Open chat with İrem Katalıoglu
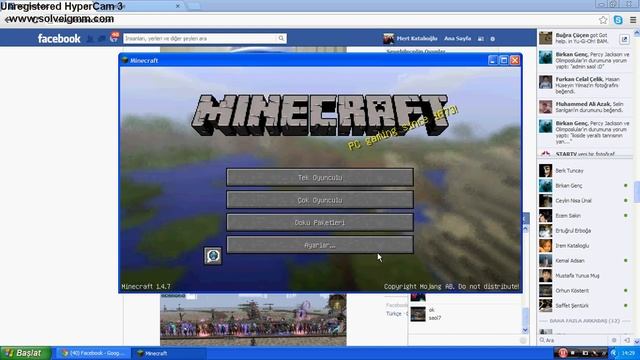The width and height of the screenshot is (640, 360). pos(585,246)
